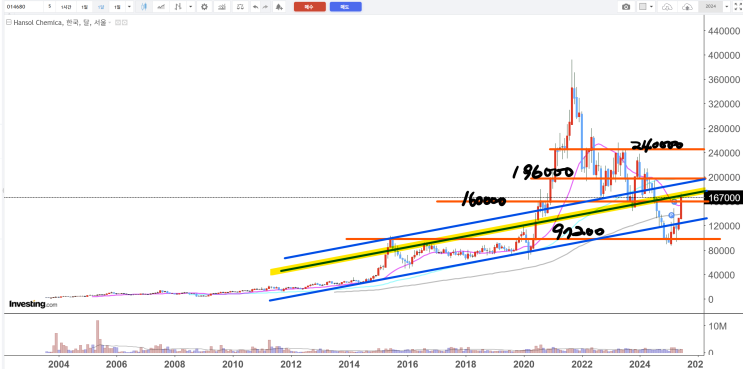The height and width of the screenshot is (369, 743).
Task: Open dropdown arrow next to 2024
Action: click(x=726, y=7)
